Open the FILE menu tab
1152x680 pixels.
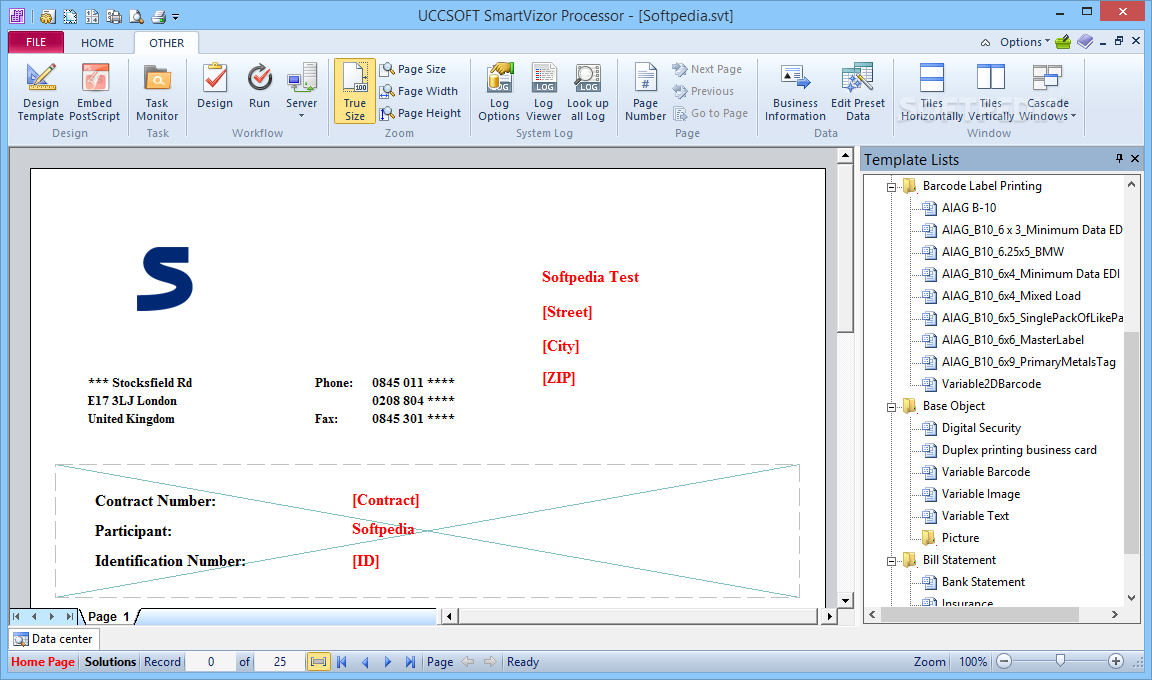pyautogui.click(x=36, y=42)
